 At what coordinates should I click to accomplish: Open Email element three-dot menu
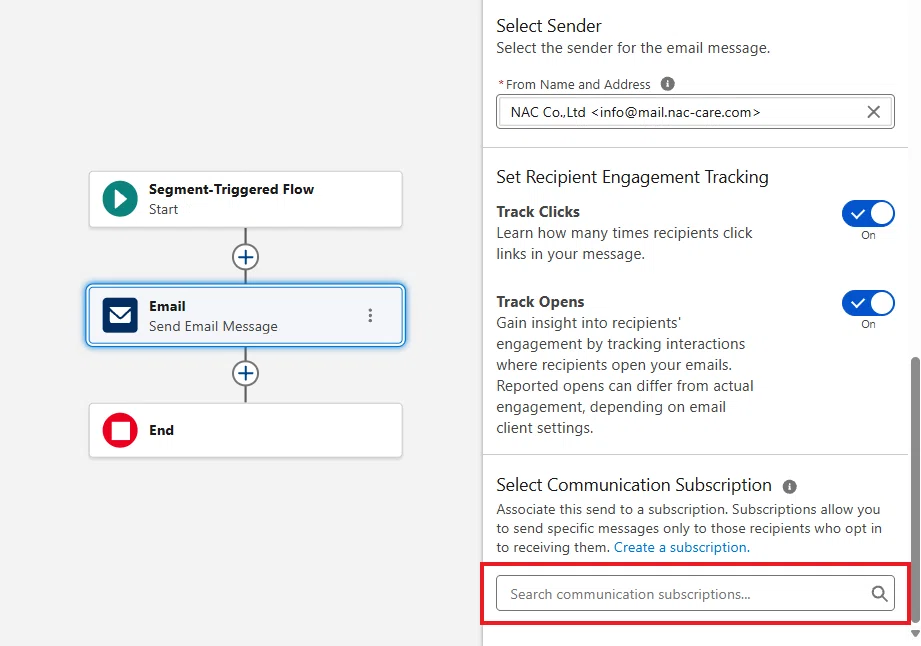(x=370, y=315)
